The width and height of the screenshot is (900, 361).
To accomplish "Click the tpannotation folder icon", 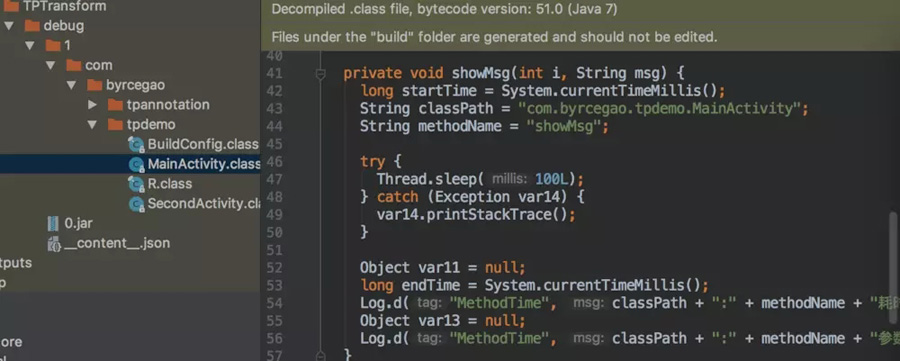I will tap(115, 105).
